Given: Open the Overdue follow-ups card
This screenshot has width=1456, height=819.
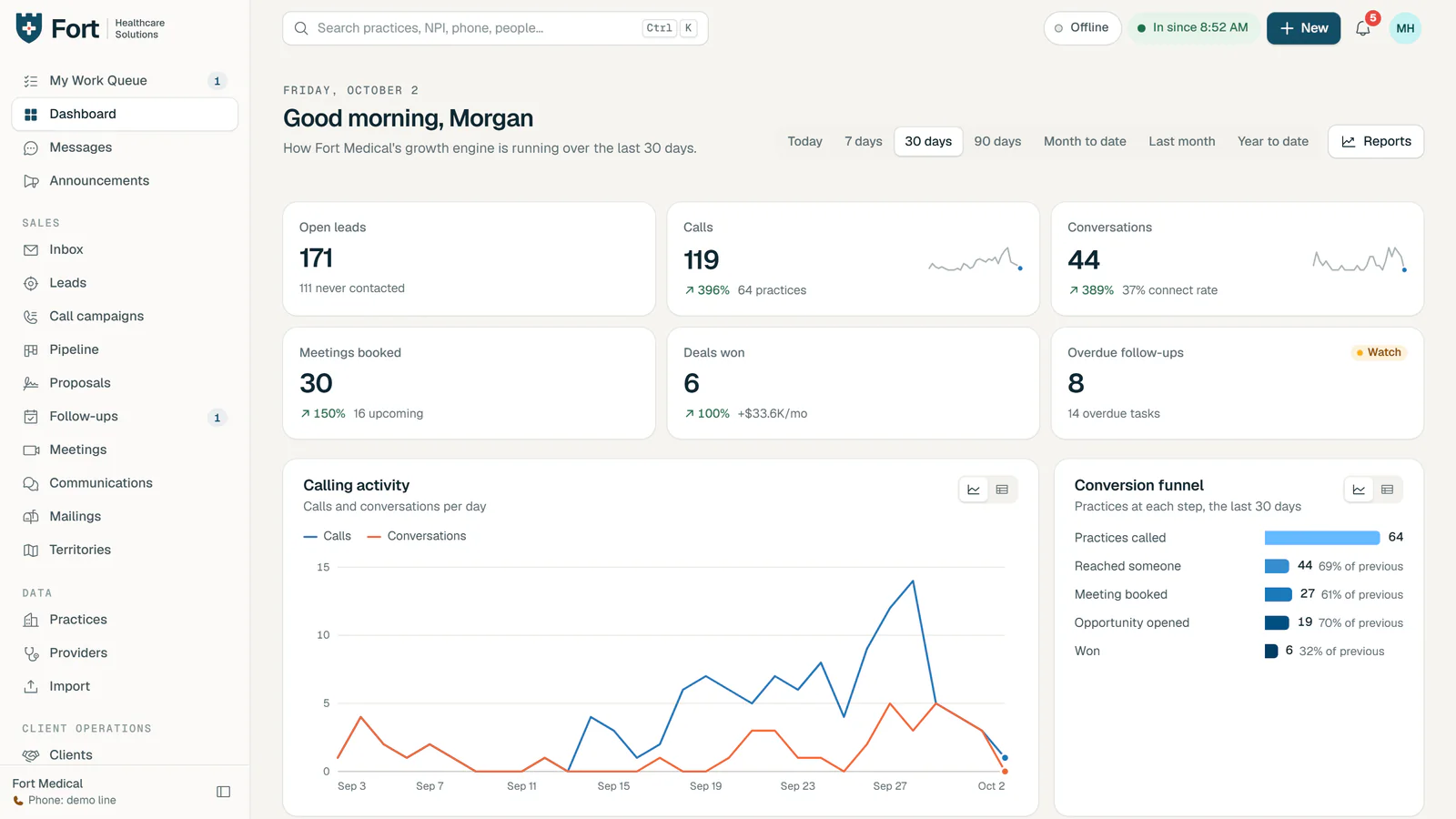Looking at the screenshot, I should [x=1237, y=383].
